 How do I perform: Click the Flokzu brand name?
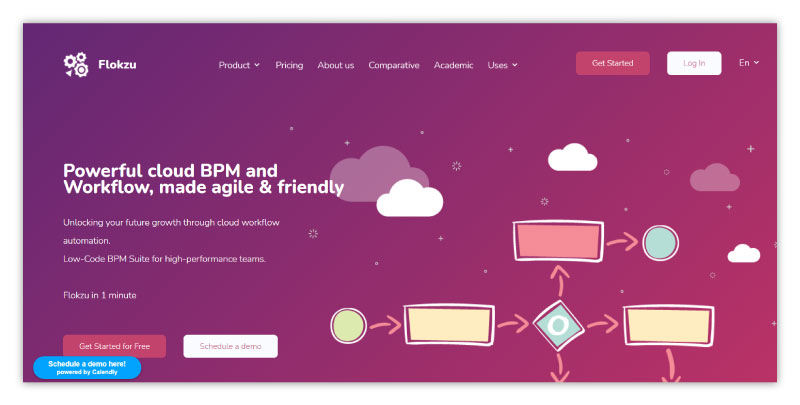click(117, 65)
